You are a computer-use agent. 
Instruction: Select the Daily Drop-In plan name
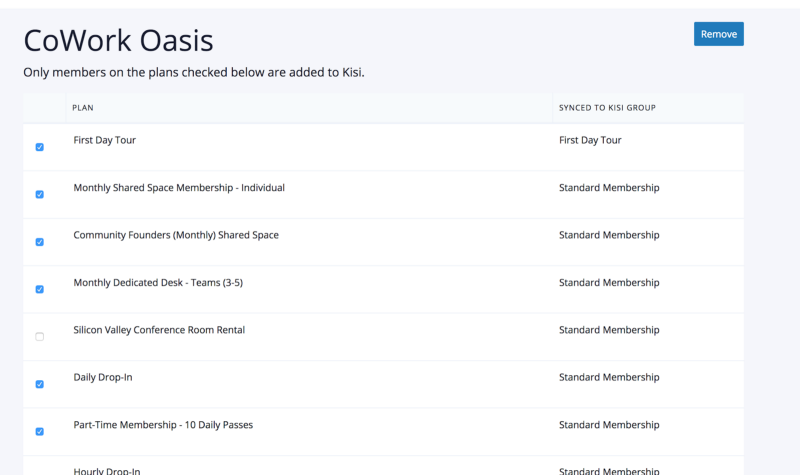coord(103,378)
